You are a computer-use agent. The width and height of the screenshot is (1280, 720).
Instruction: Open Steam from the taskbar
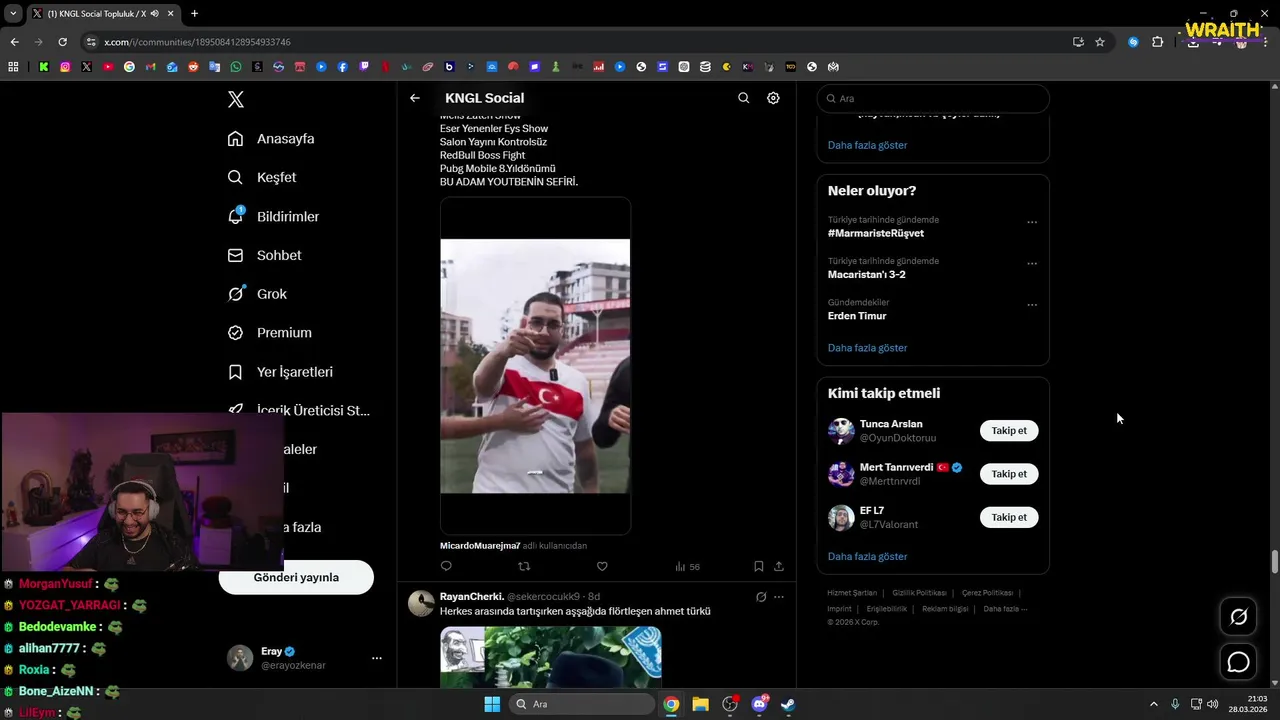pyautogui.click(x=789, y=704)
